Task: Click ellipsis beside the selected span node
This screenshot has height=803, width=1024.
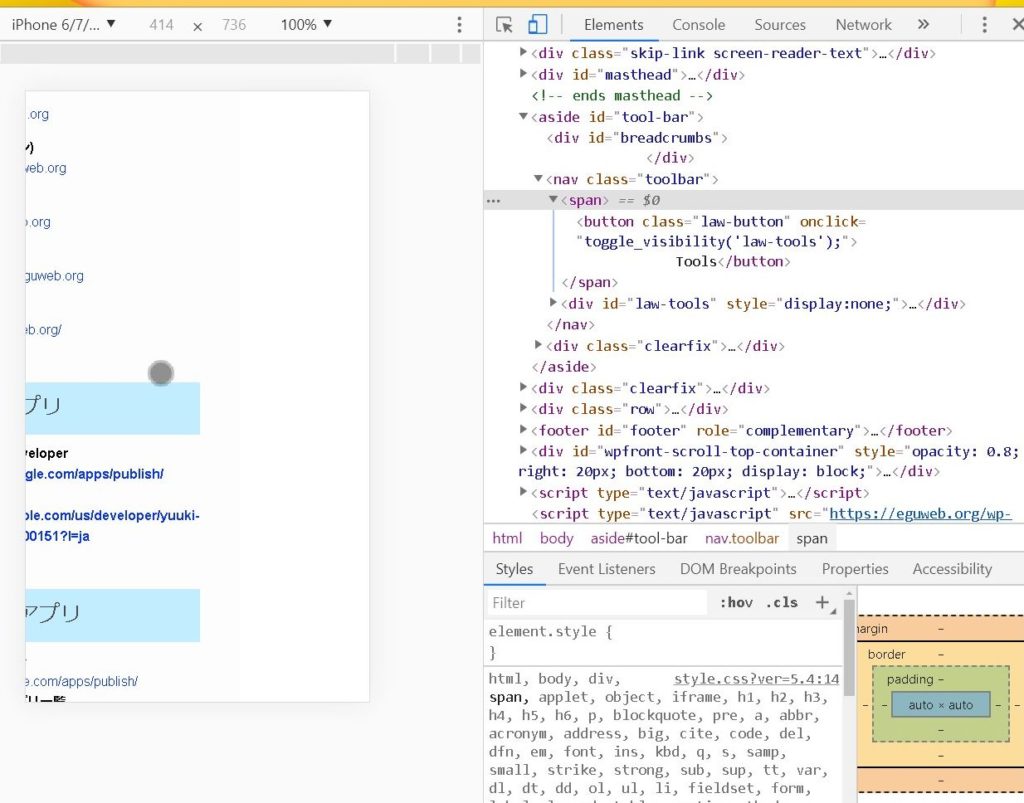Action: (493, 200)
